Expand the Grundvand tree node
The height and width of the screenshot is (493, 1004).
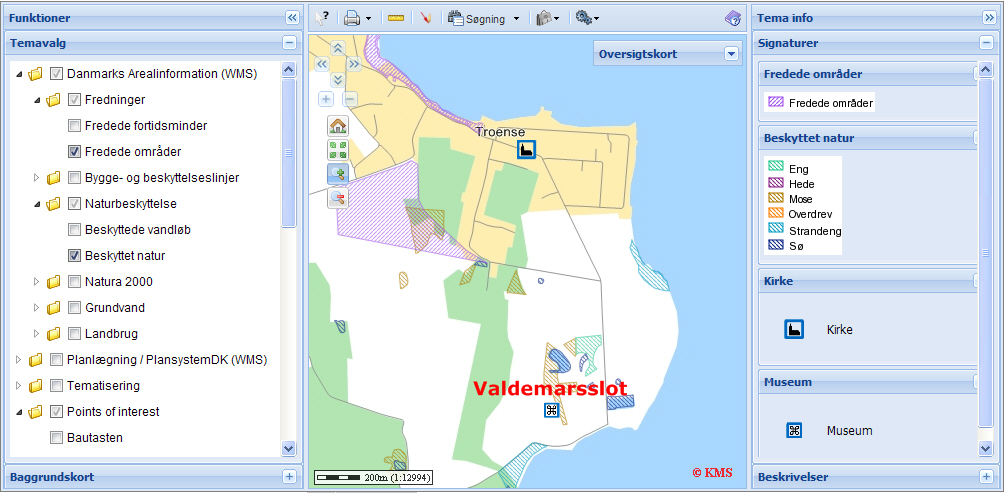[x=36, y=307]
